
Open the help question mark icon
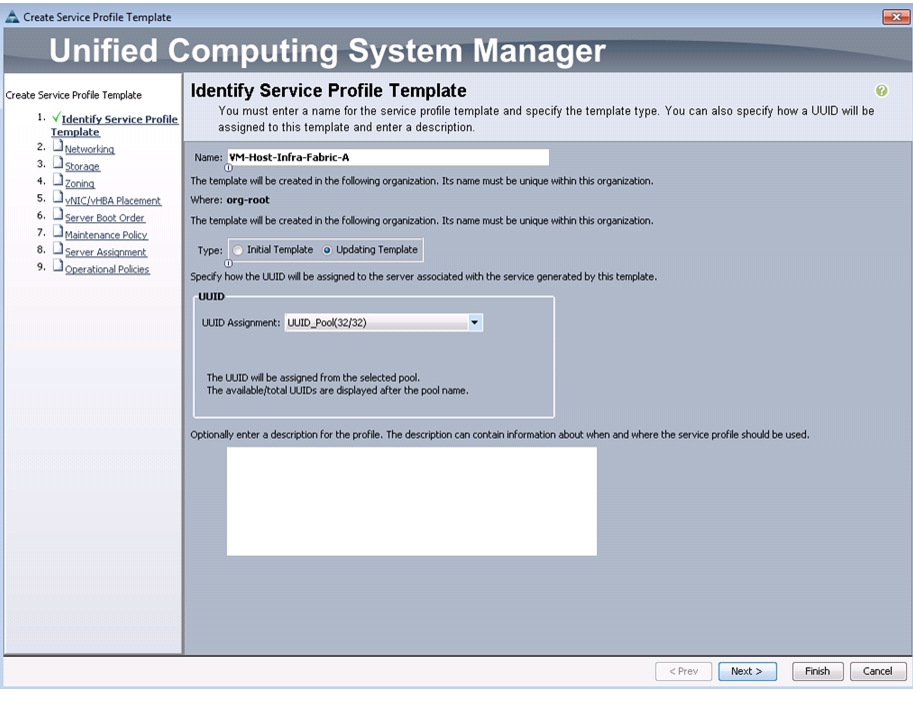click(882, 90)
